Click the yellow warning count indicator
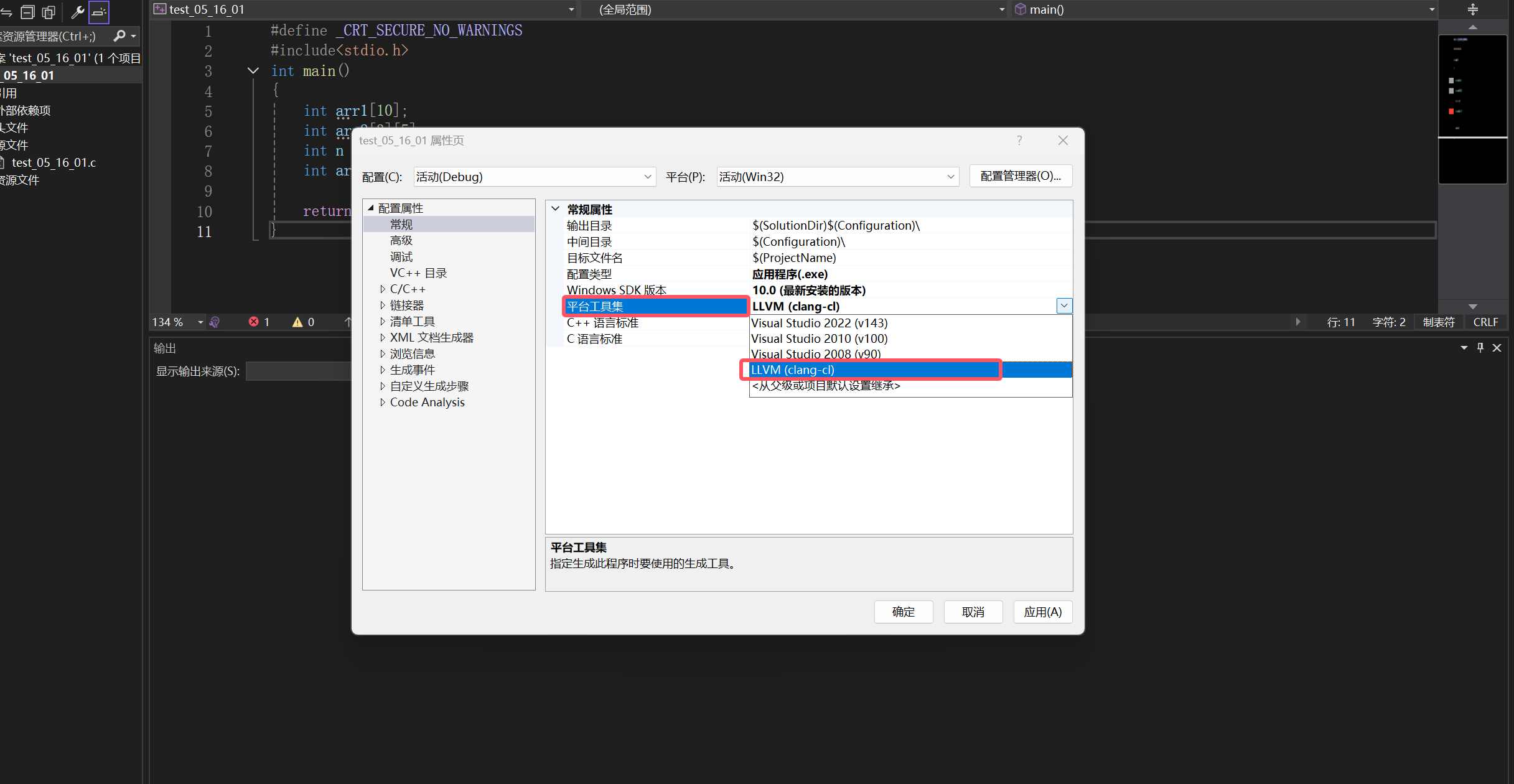 pos(303,322)
